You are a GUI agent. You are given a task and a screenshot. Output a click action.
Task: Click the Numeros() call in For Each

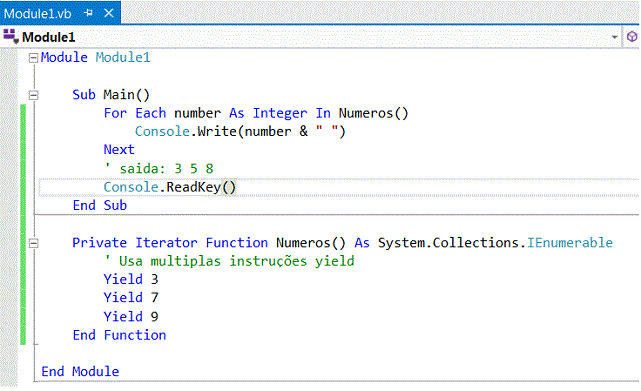click(373, 113)
